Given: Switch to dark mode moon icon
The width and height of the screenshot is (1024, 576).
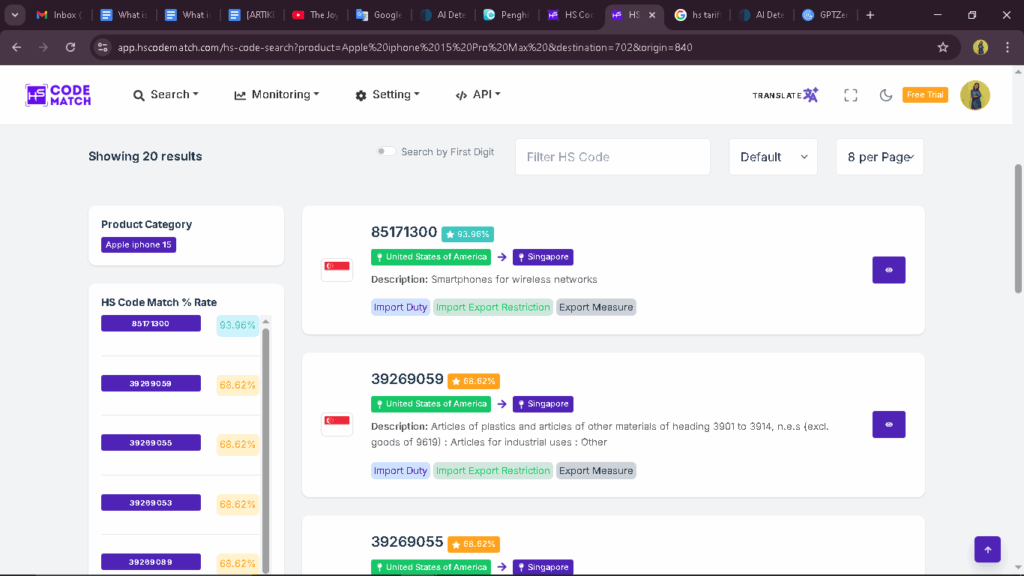Looking at the screenshot, I should coord(885,95).
